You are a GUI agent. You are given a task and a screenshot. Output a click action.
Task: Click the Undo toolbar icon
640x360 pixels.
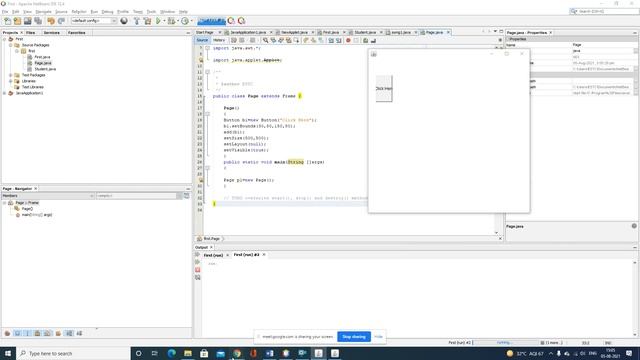tap(51, 21)
